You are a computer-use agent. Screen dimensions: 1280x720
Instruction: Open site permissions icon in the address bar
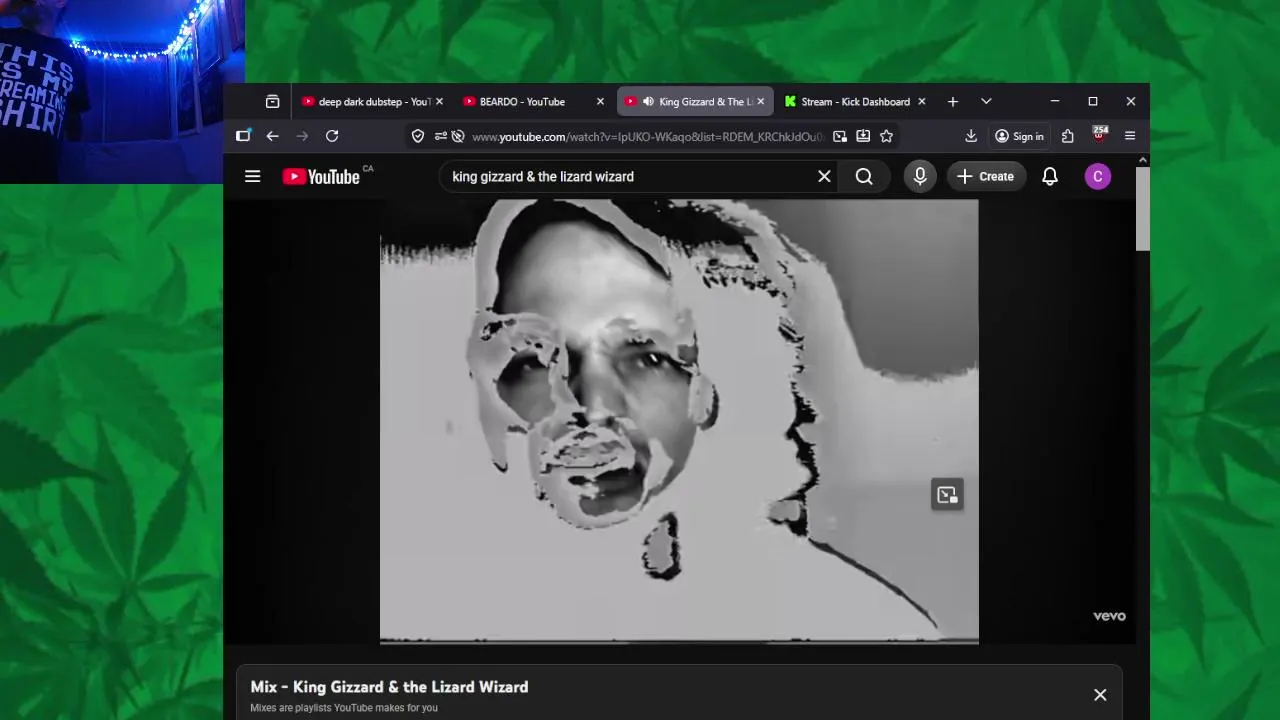click(x=440, y=136)
